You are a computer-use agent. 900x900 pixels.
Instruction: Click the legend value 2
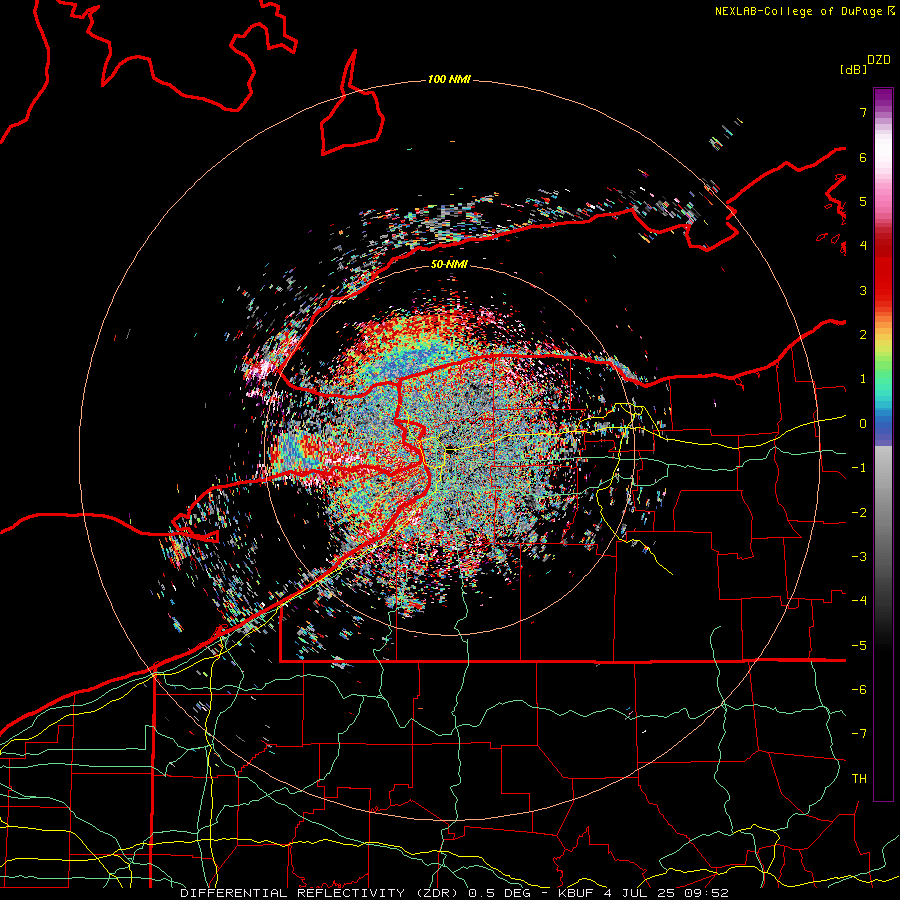(x=863, y=335)
